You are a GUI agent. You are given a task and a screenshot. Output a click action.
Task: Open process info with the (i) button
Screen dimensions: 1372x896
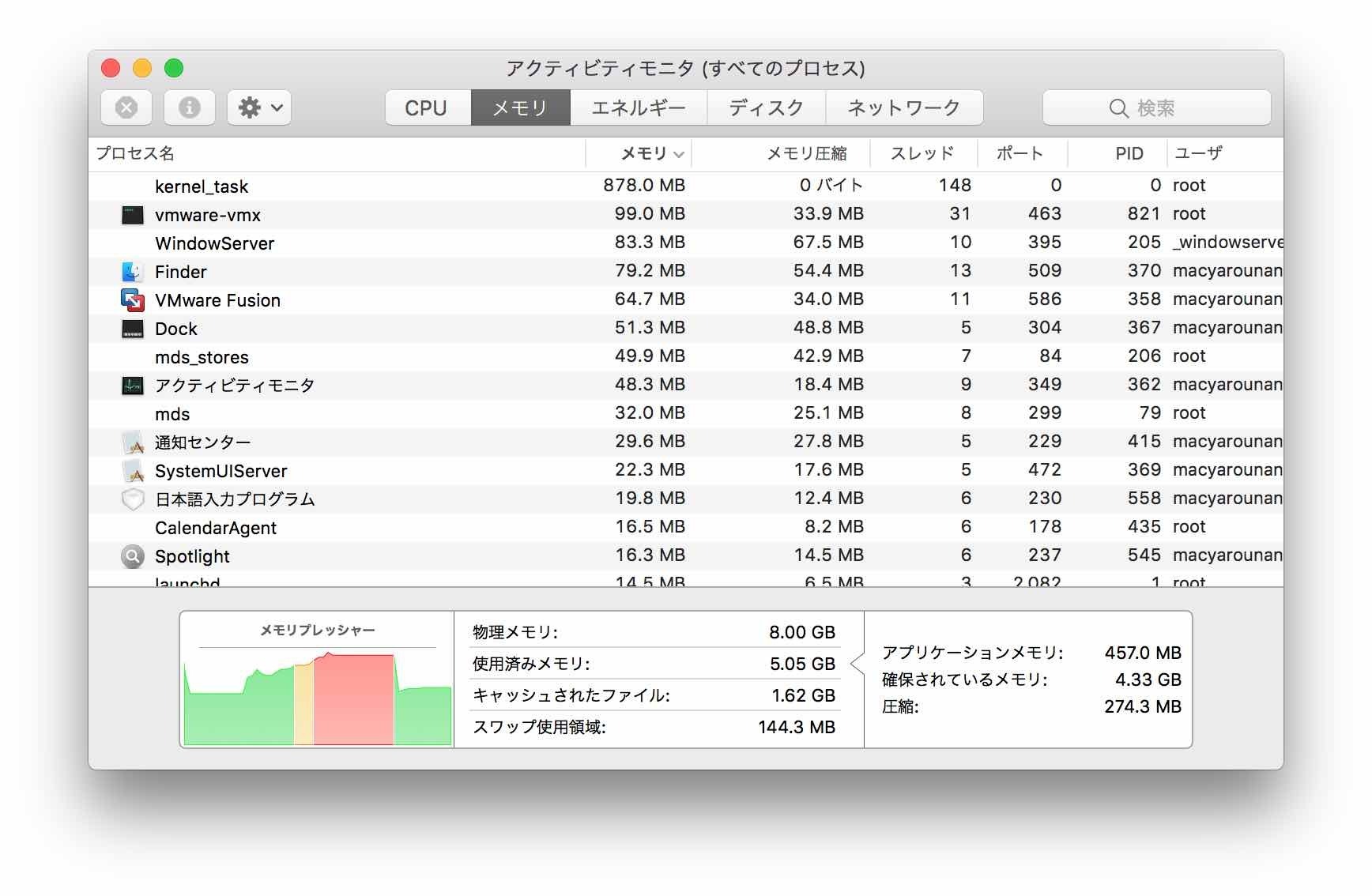[x=190, y=107]
